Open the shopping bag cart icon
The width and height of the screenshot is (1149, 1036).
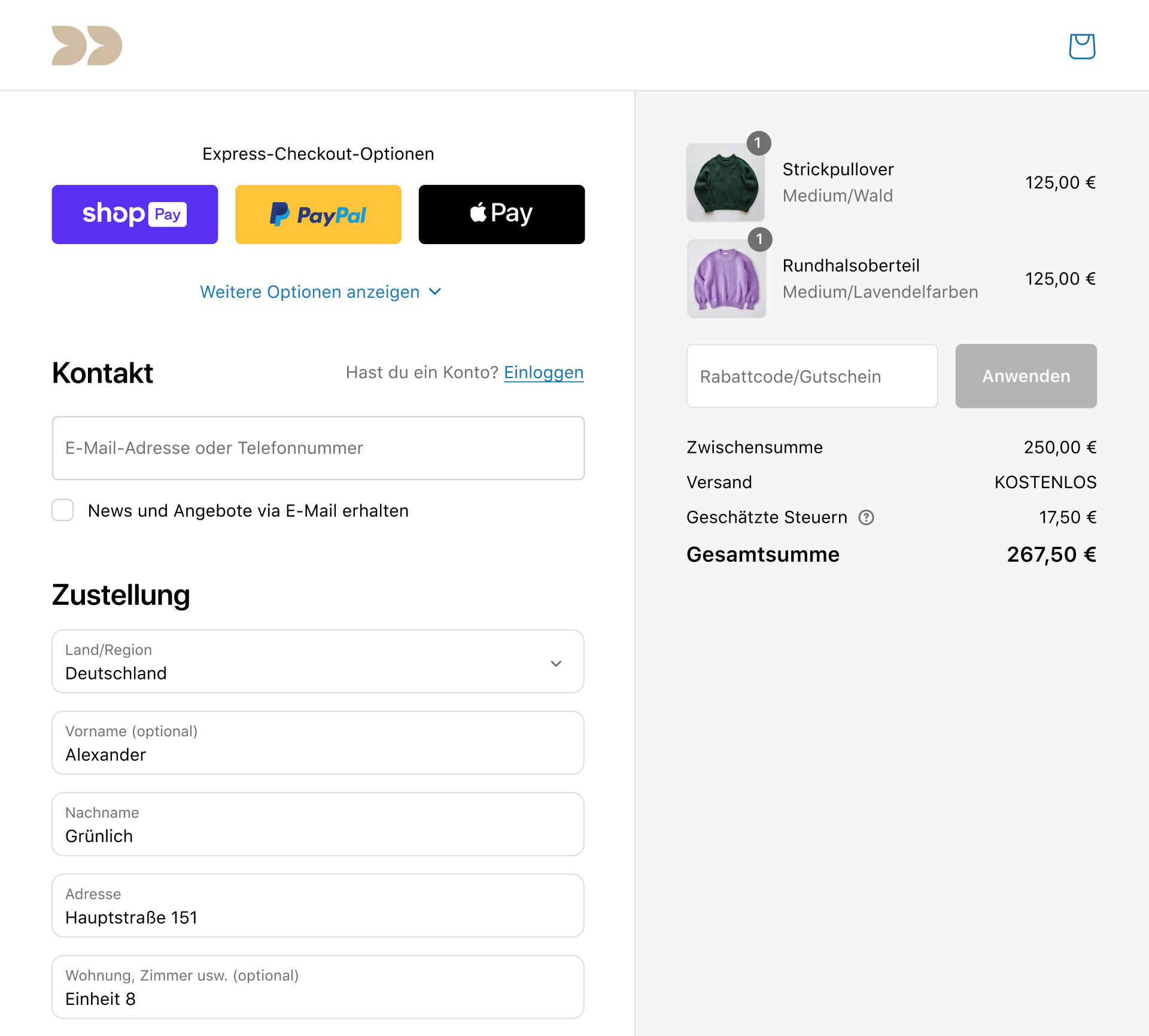click(1082, 46)
